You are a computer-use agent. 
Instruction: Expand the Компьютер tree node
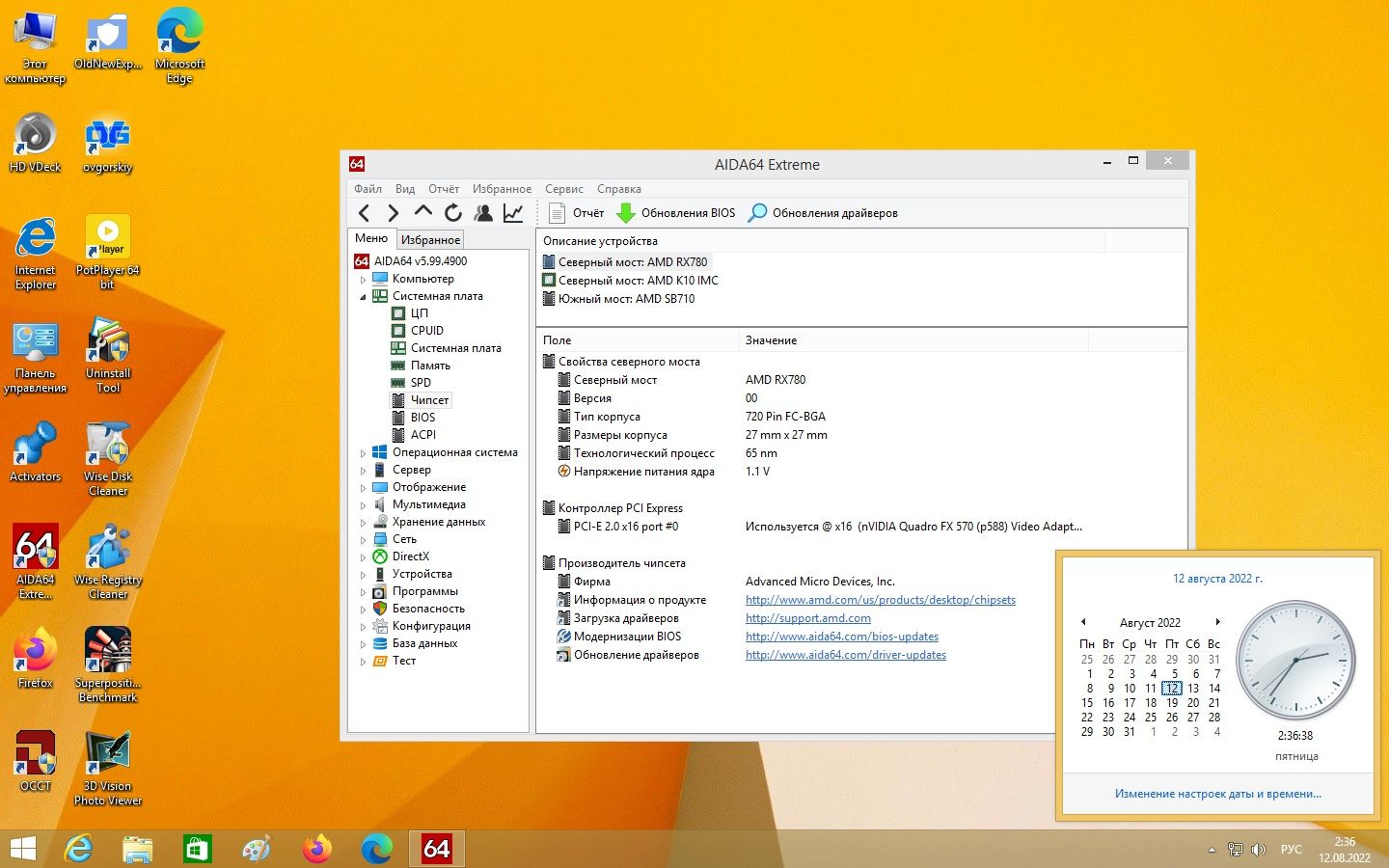pos(364,280)
